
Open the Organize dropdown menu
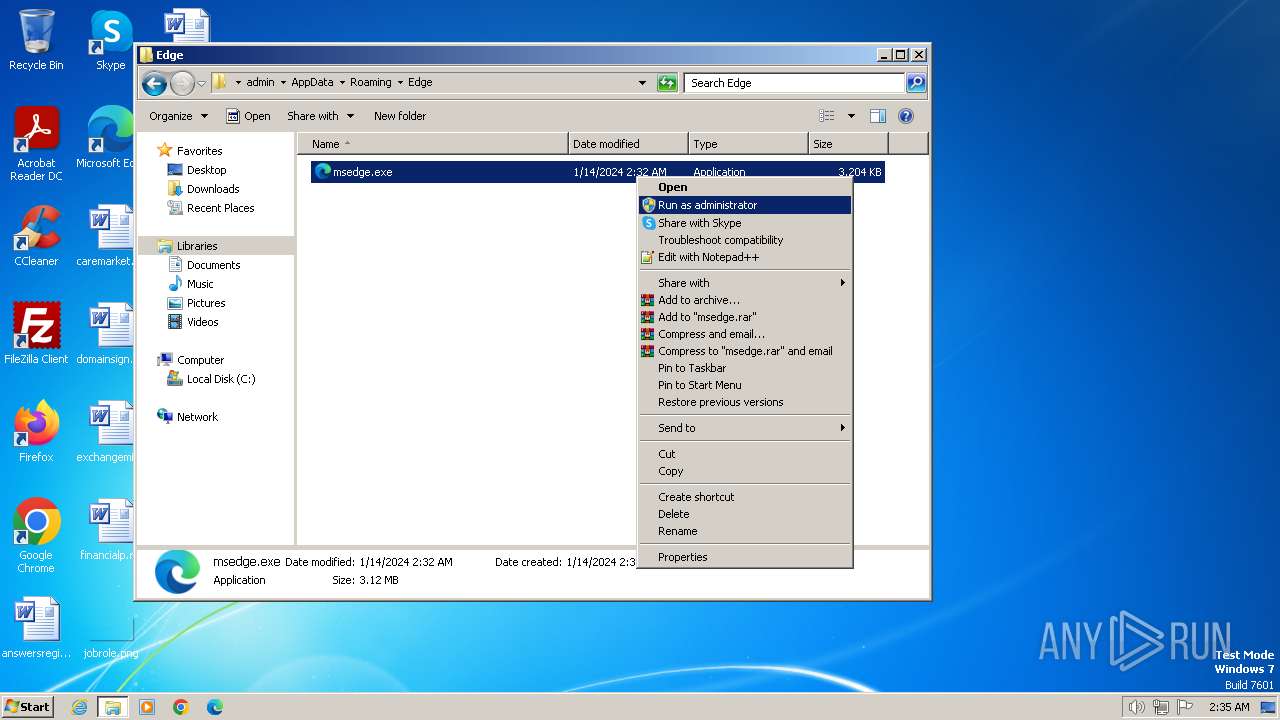[x=178, y=116]
